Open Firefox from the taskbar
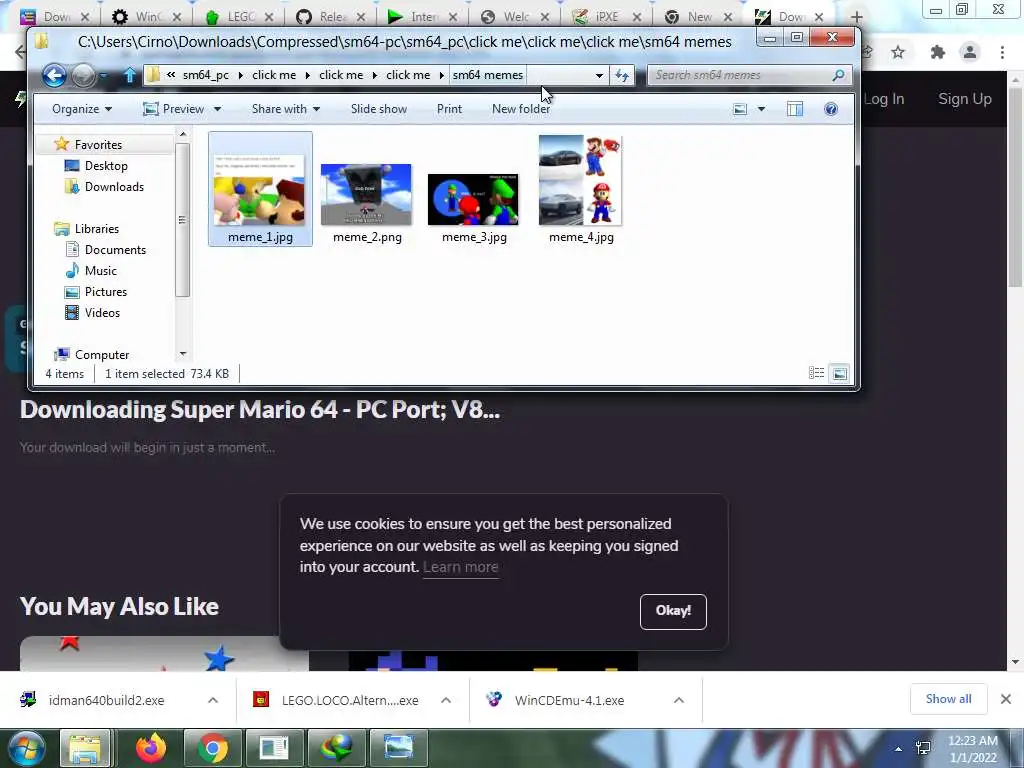The image size is (1024, 768). tap(151, 748)
